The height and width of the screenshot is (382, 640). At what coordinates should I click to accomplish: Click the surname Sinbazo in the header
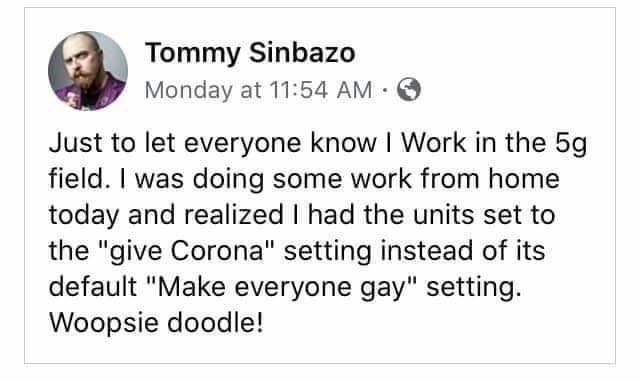[x=302, y=53]
